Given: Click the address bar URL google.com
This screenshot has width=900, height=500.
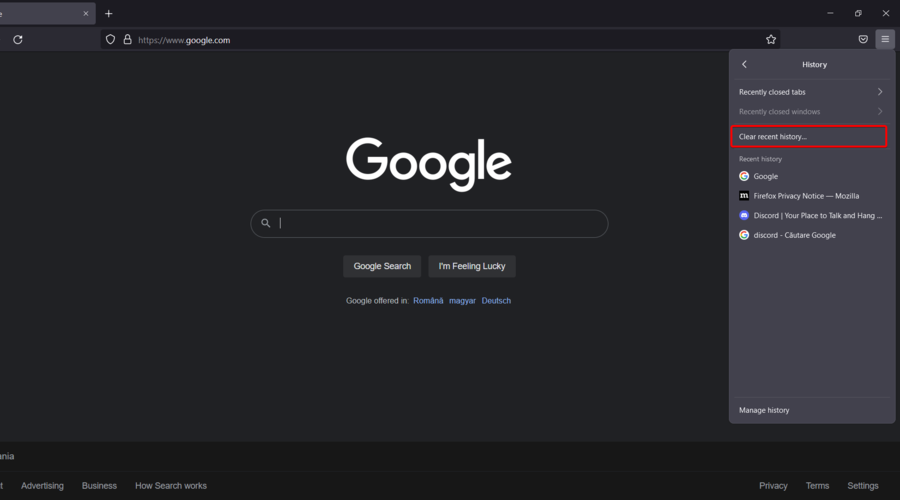Looking at the screenshot, I should coord(184,40).
